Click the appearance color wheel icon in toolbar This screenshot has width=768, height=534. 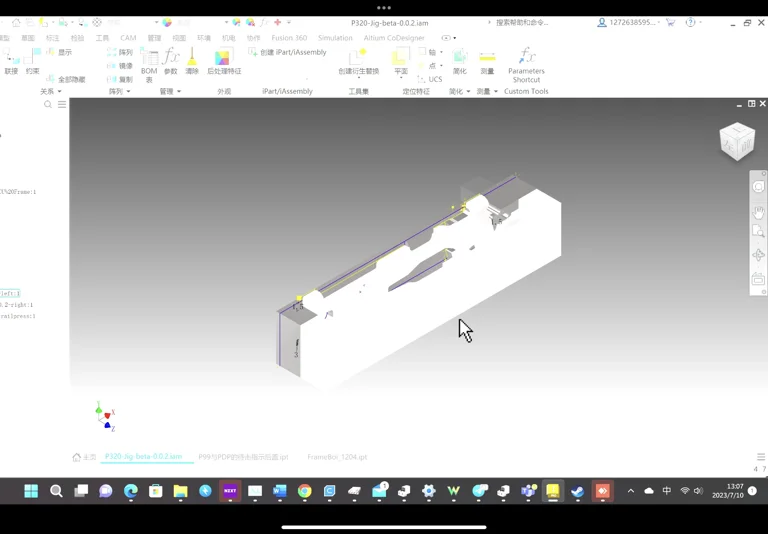pyautogui.click(x=167, y=23)
